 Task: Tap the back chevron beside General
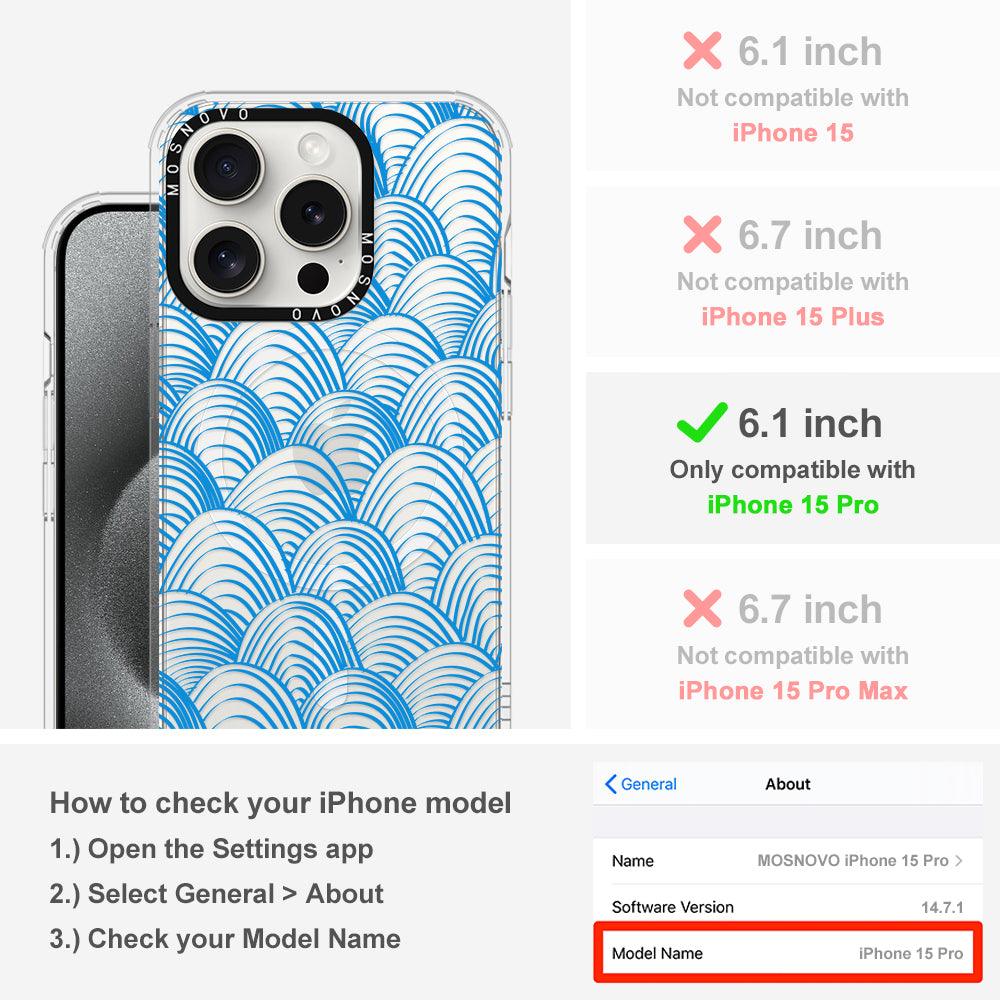point(610,784)
